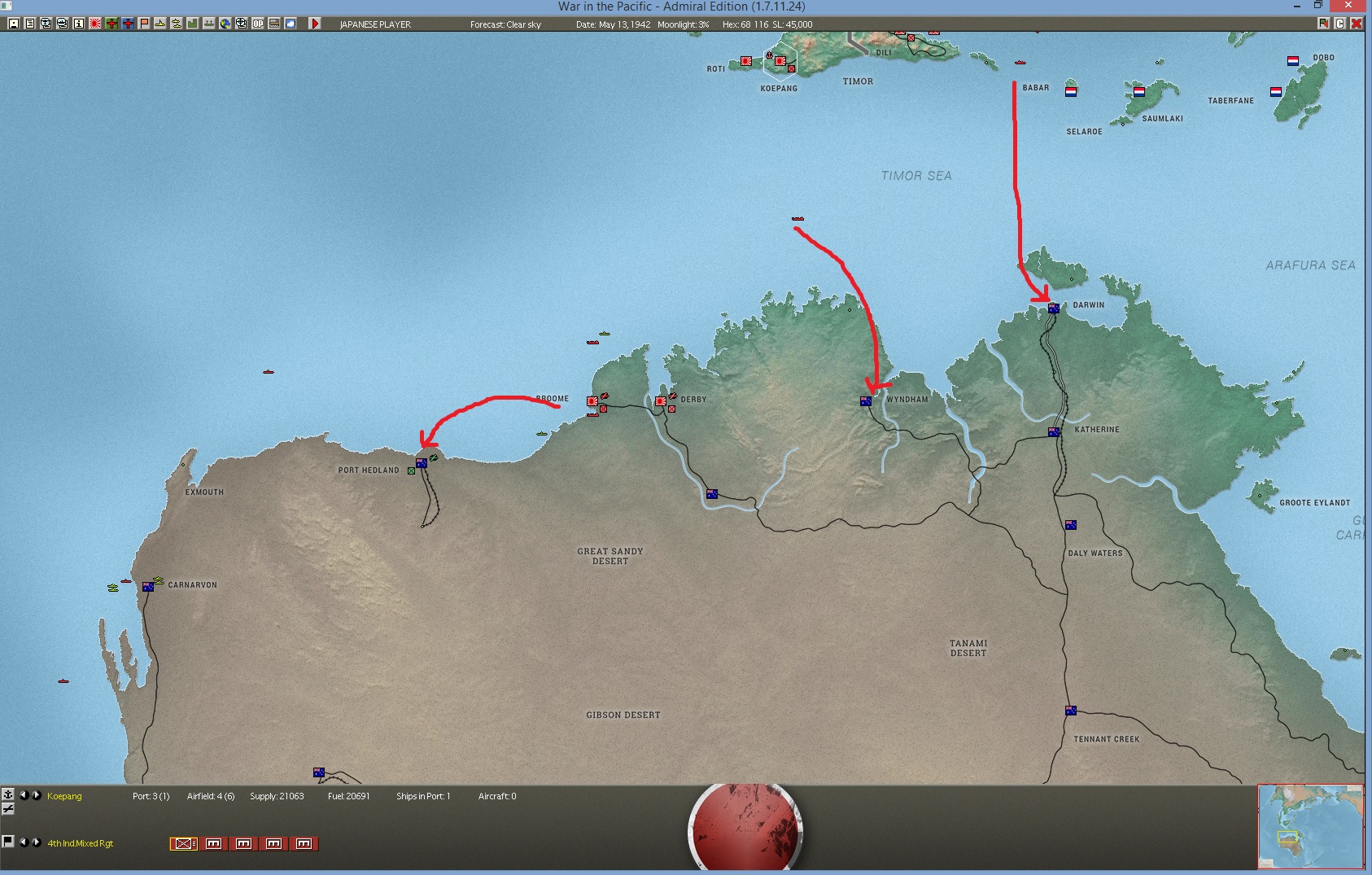Viewport: 1372px width, 875px height.
Task: Click the OP toolbar icon
Action: (258, 24)
